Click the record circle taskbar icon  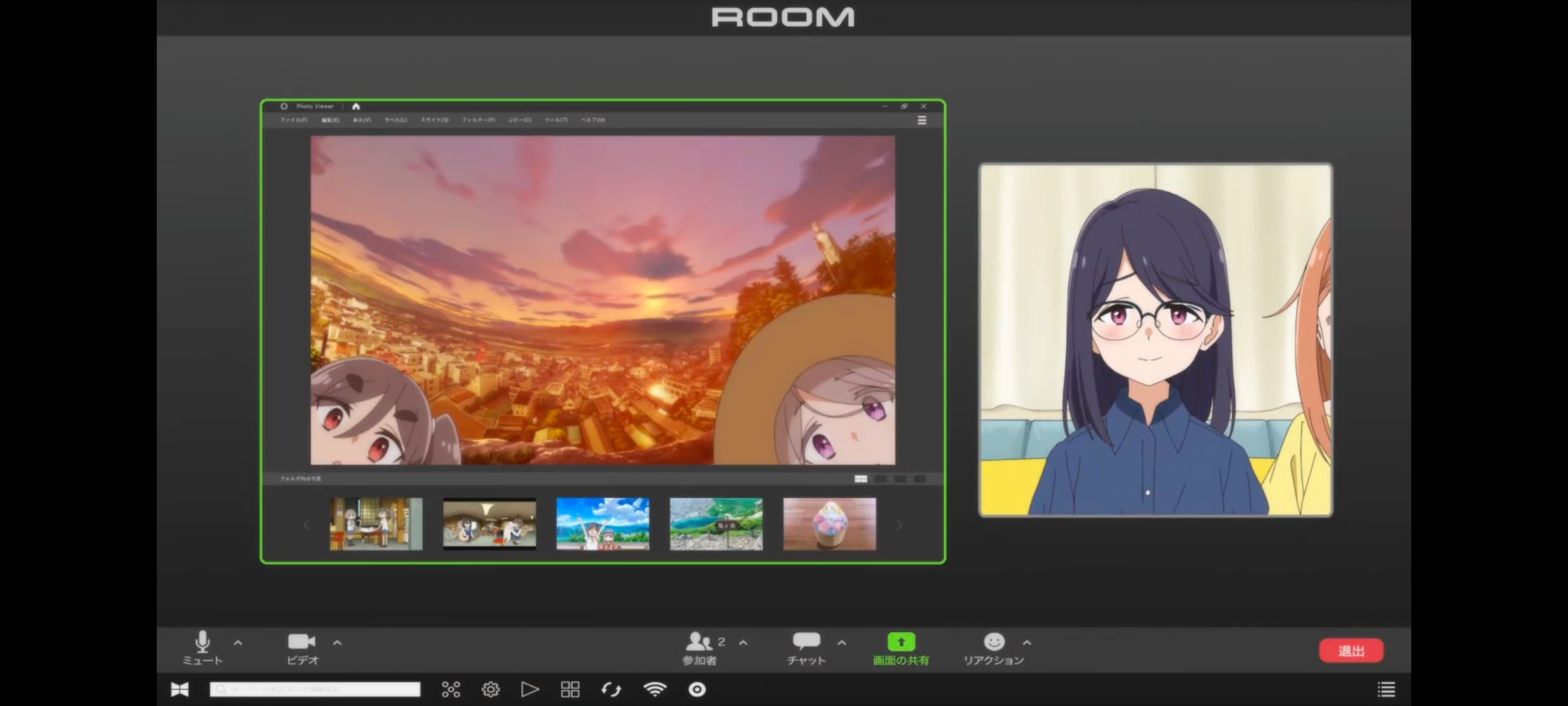(x=697, y=690)
